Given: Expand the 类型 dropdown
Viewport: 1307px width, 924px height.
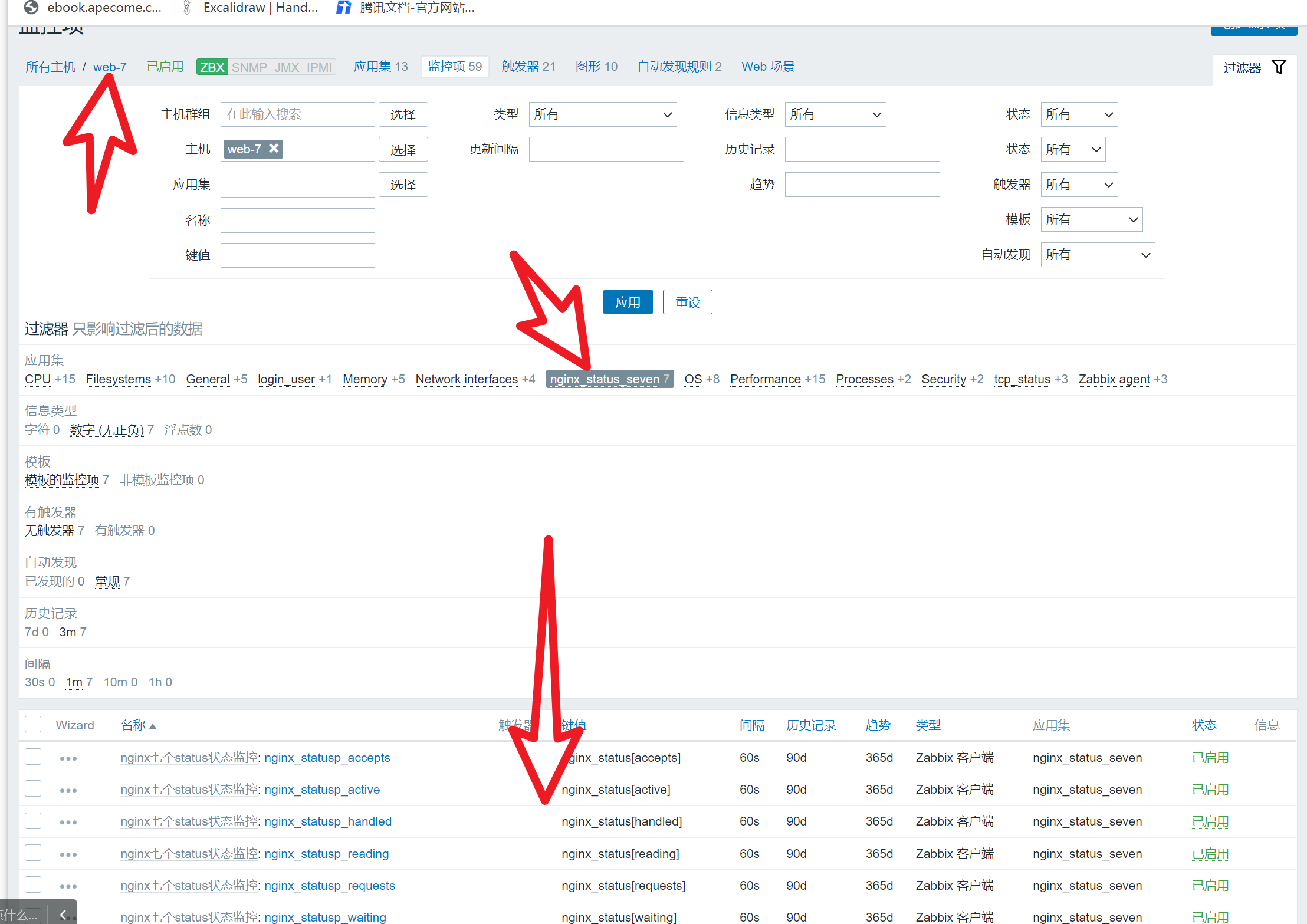Looking at the screenshot, I should (602, 114).
